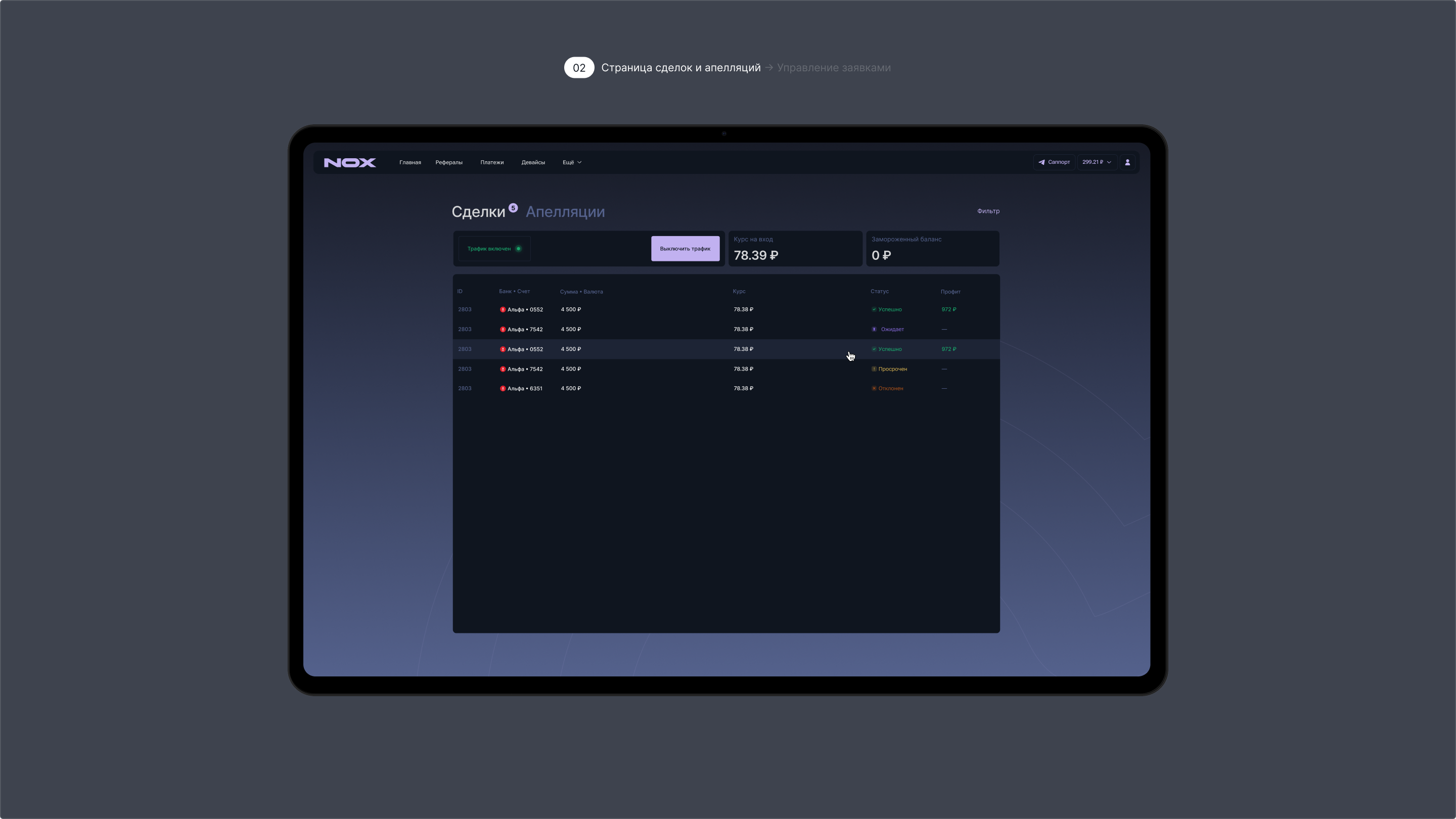Click 4 500 ₽ in the Отклонен row
Image resolution: width=1456 pixels, height=819 pixels.
coord(571,388)
